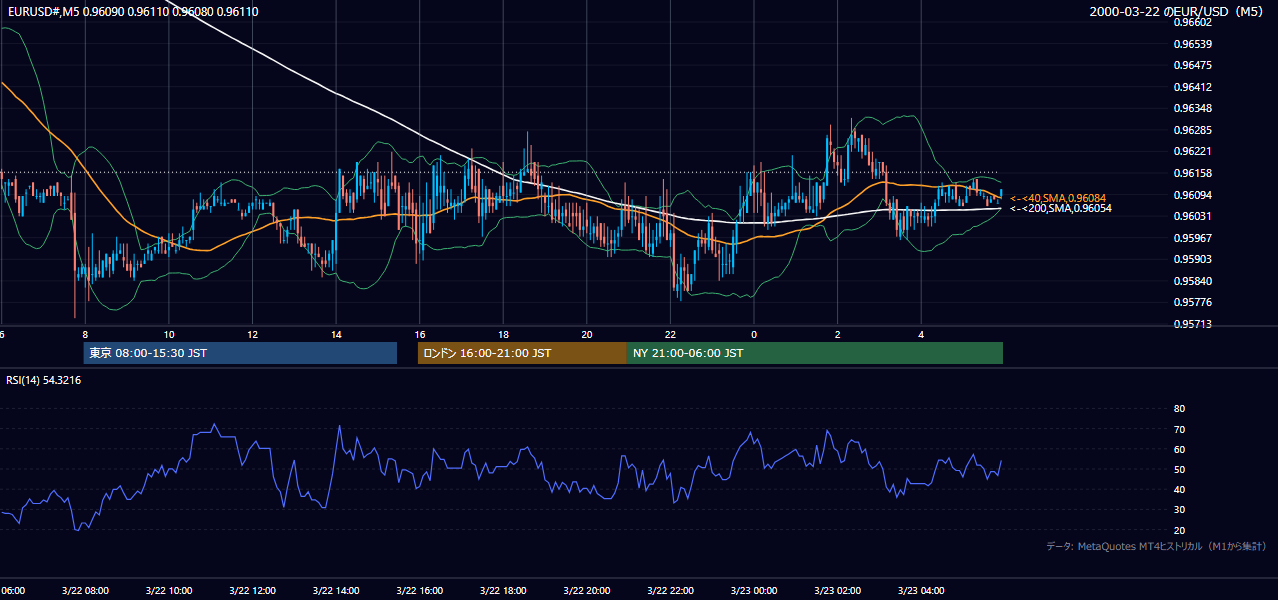1278x600 pixels.
Task: Click the 200,SMA,0.96054 white label
Action: (x=1060, y=208)
